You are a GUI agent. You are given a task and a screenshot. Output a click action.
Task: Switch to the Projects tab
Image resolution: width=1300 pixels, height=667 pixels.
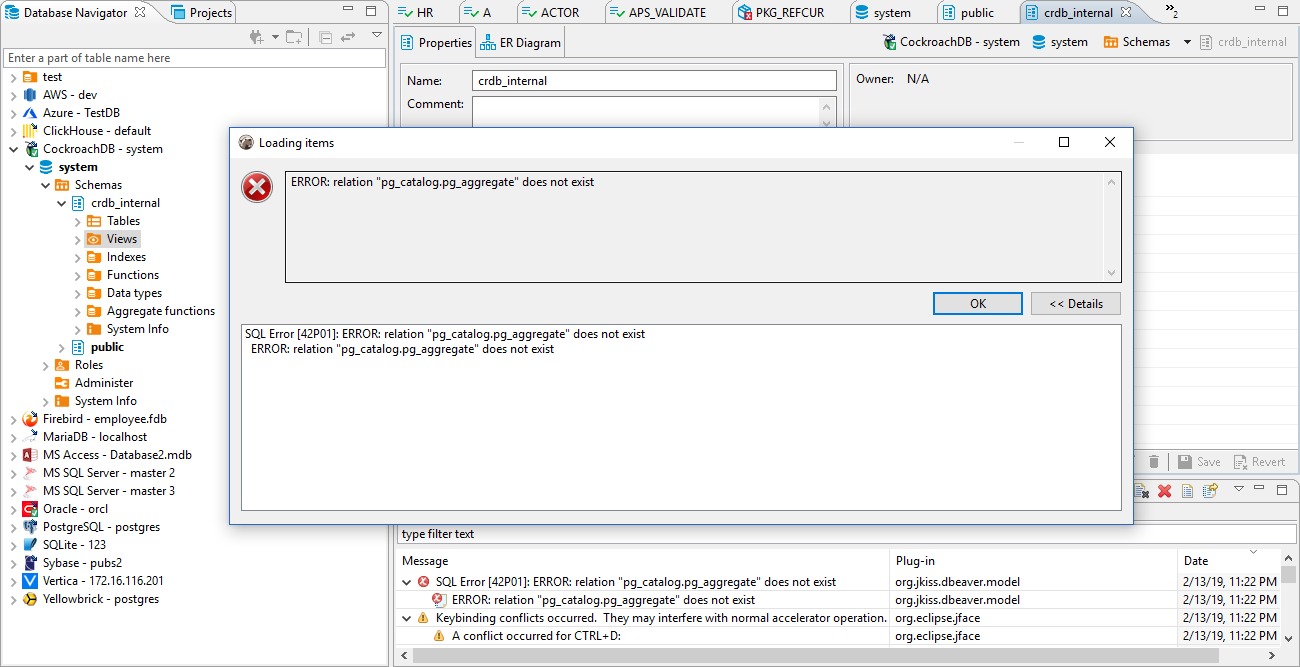(202, 12)
